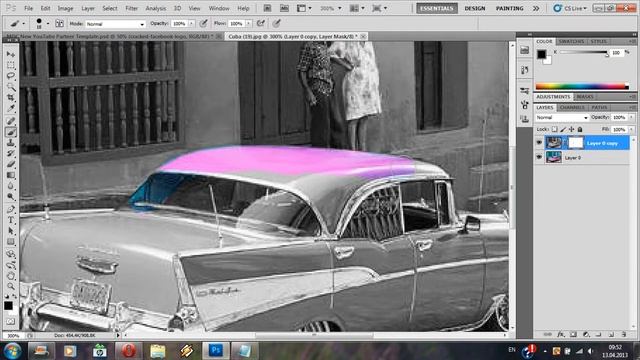This screenshot has height=360, width=640.
Task: Select the Clone Stamp tool
Action: tap(11, 143)
